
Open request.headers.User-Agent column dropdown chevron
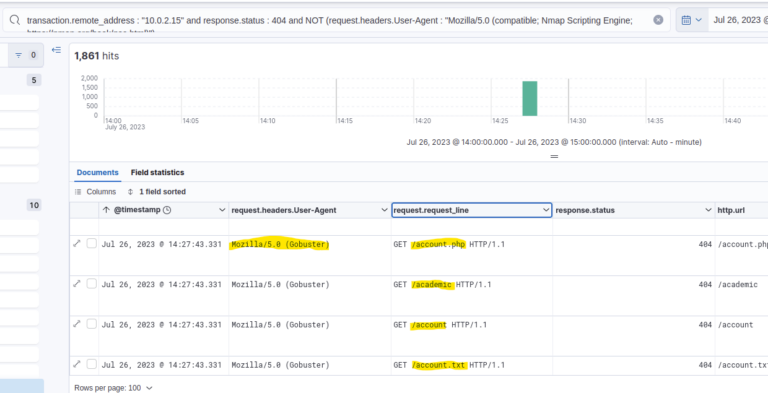(384, 210)
